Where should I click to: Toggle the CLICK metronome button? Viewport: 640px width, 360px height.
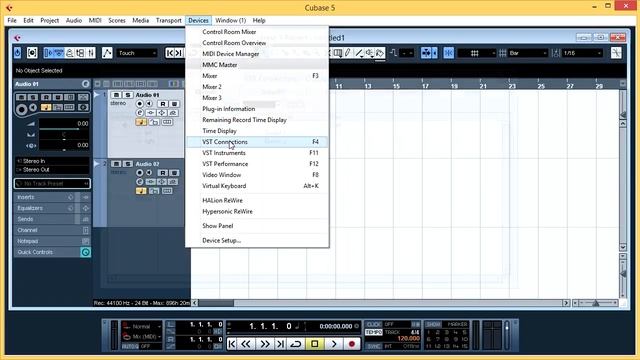[373, 324]
